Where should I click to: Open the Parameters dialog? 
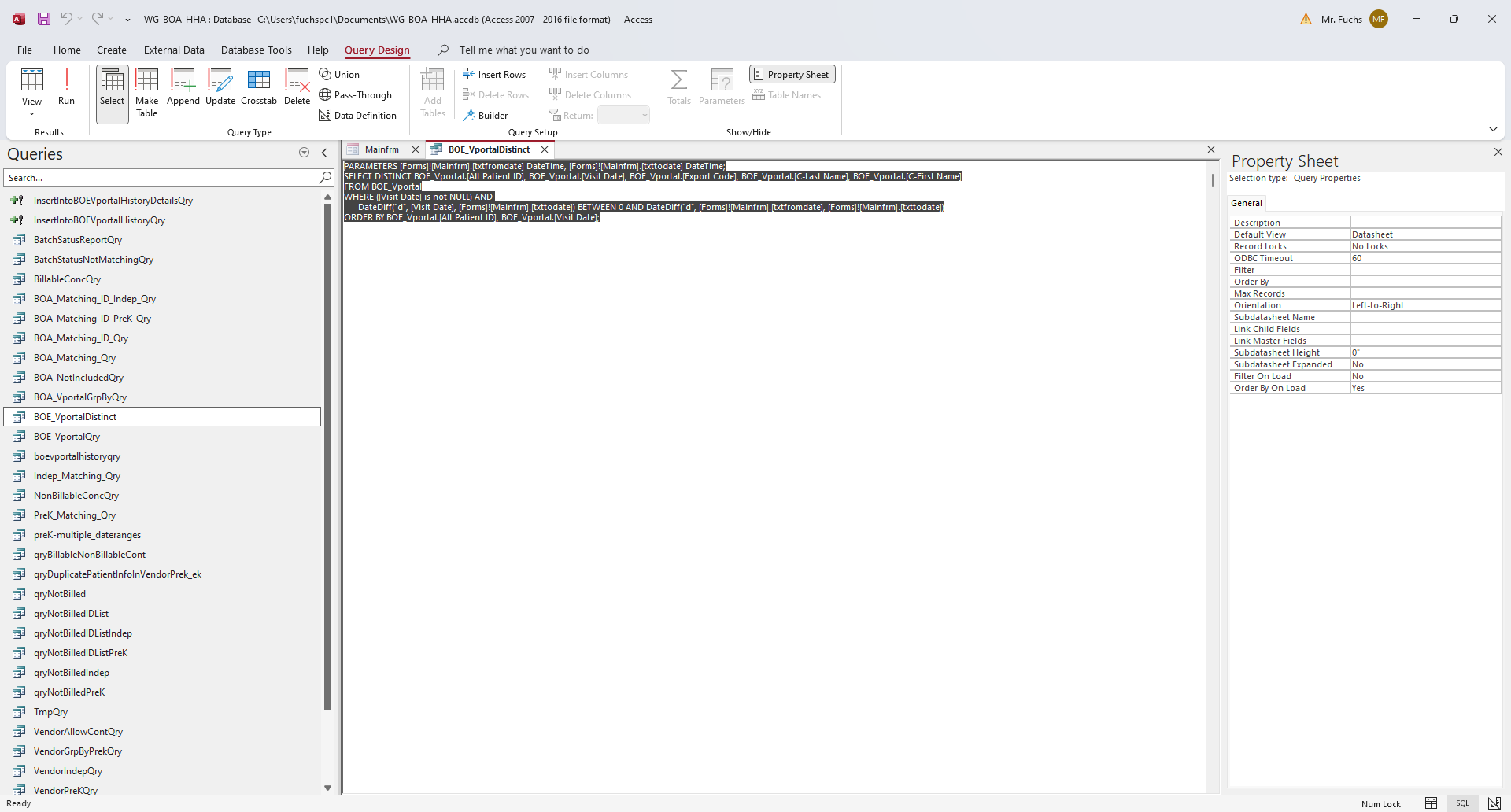point(722,87)
